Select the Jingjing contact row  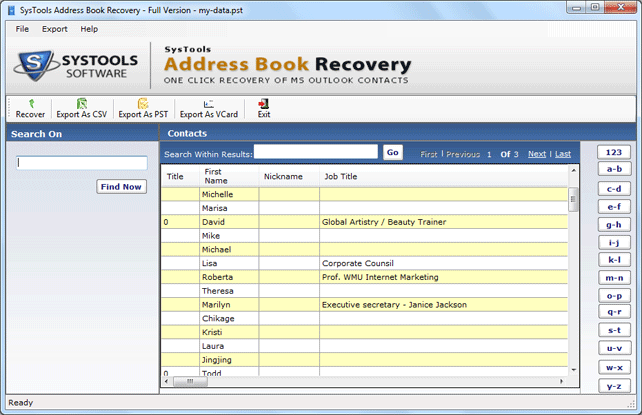tap(364, 360)
